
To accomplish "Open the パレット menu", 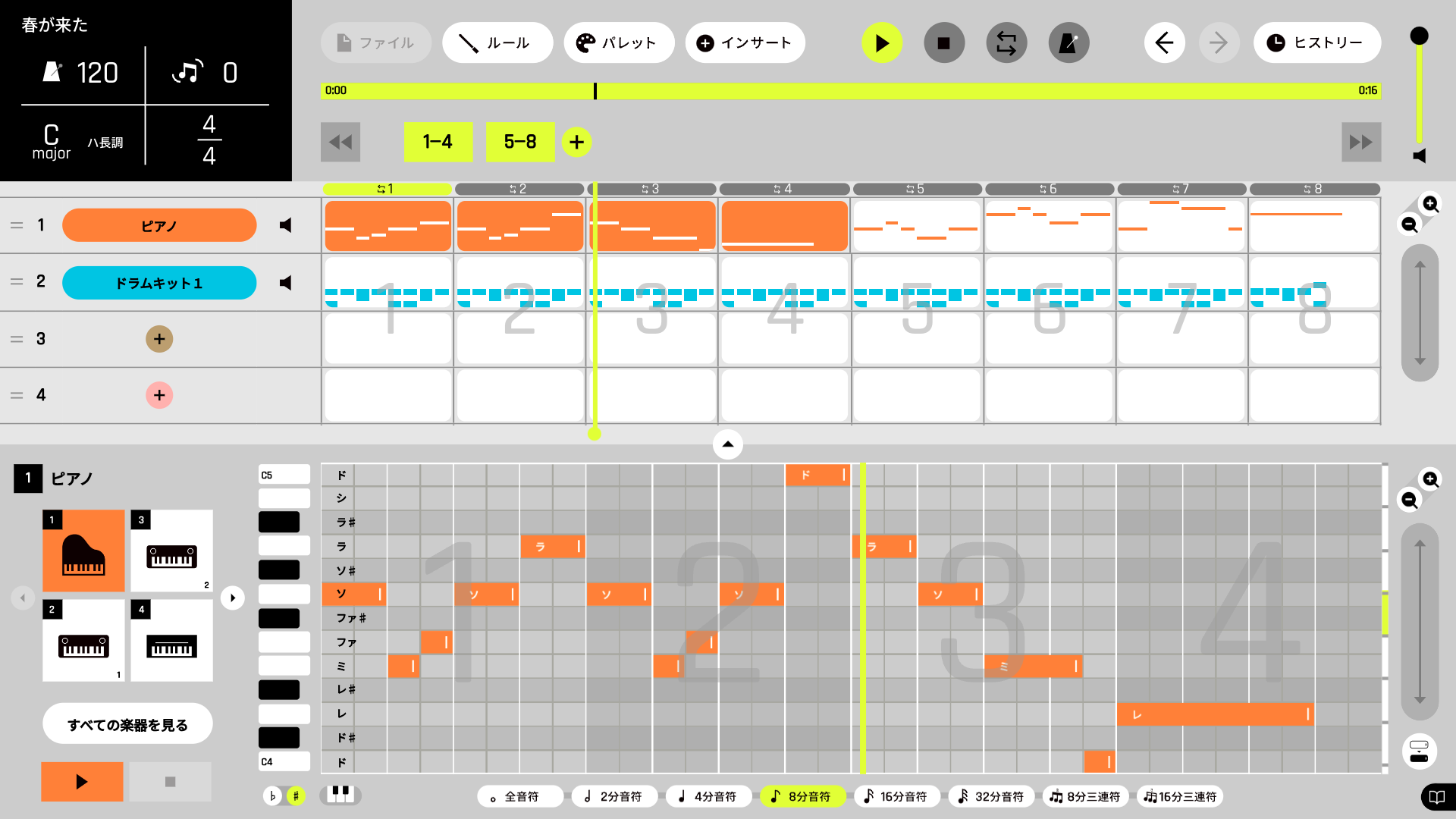I will coord(619,43).
